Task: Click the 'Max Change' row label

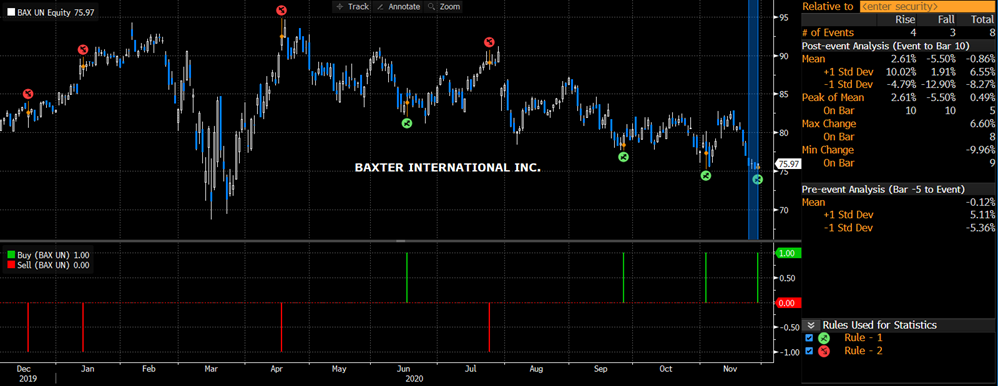Action: (829, 124)
